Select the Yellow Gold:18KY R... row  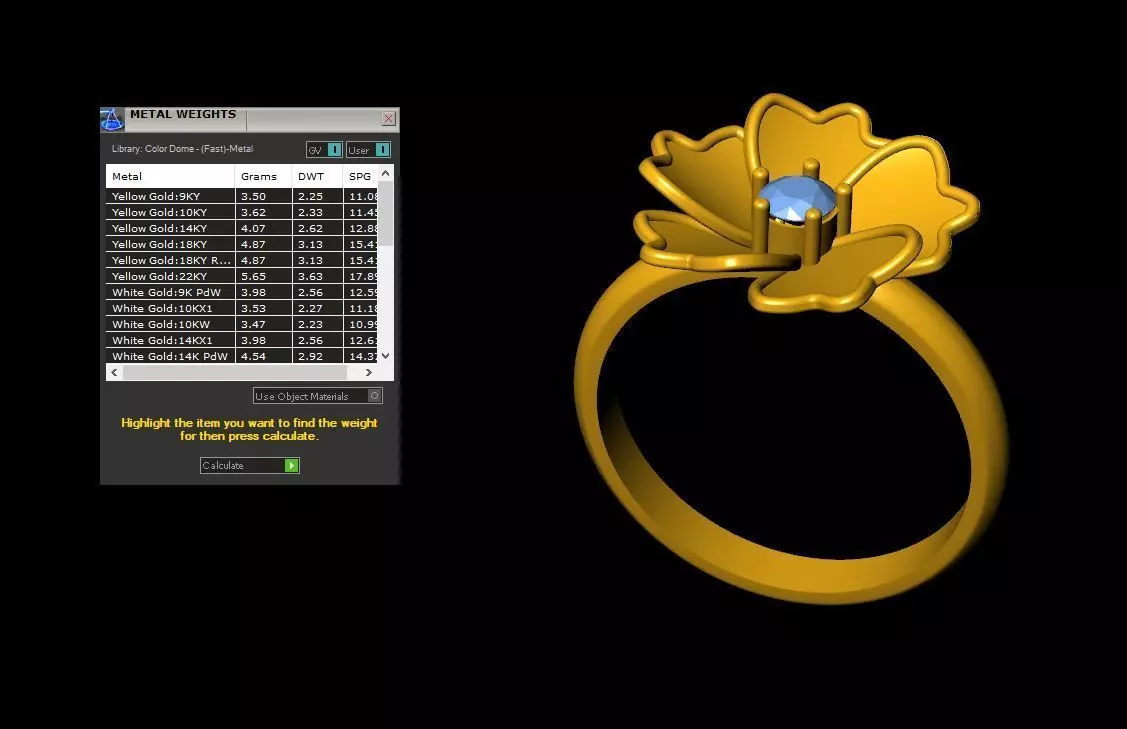coord(242,260)
